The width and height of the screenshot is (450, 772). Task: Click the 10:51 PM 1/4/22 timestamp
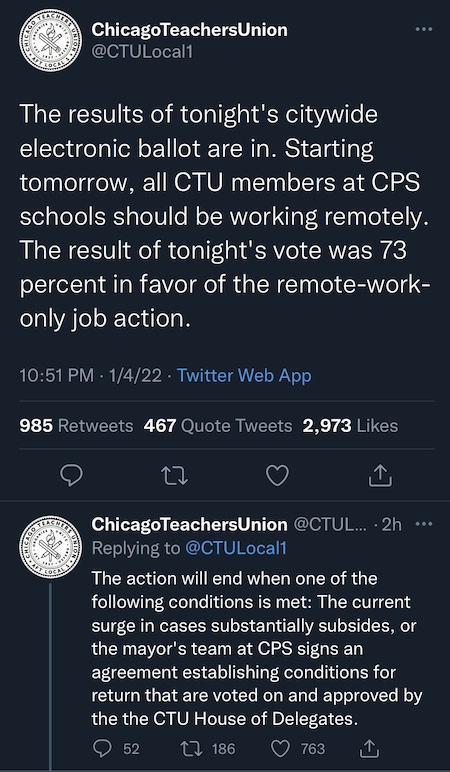coord(91,376)
